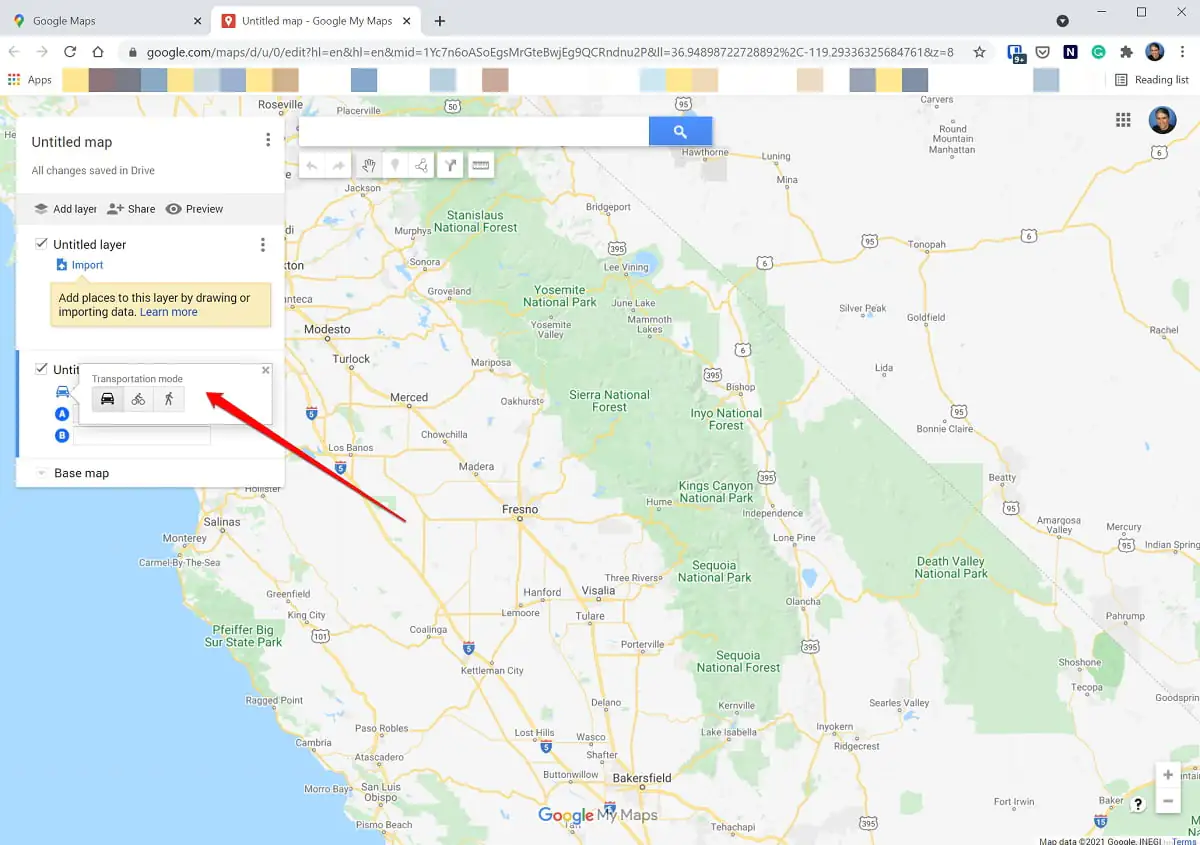Click Preview map button
The height and width of the screenshot is (845, 1200).
pyautogui.click(x=194, y=209)
